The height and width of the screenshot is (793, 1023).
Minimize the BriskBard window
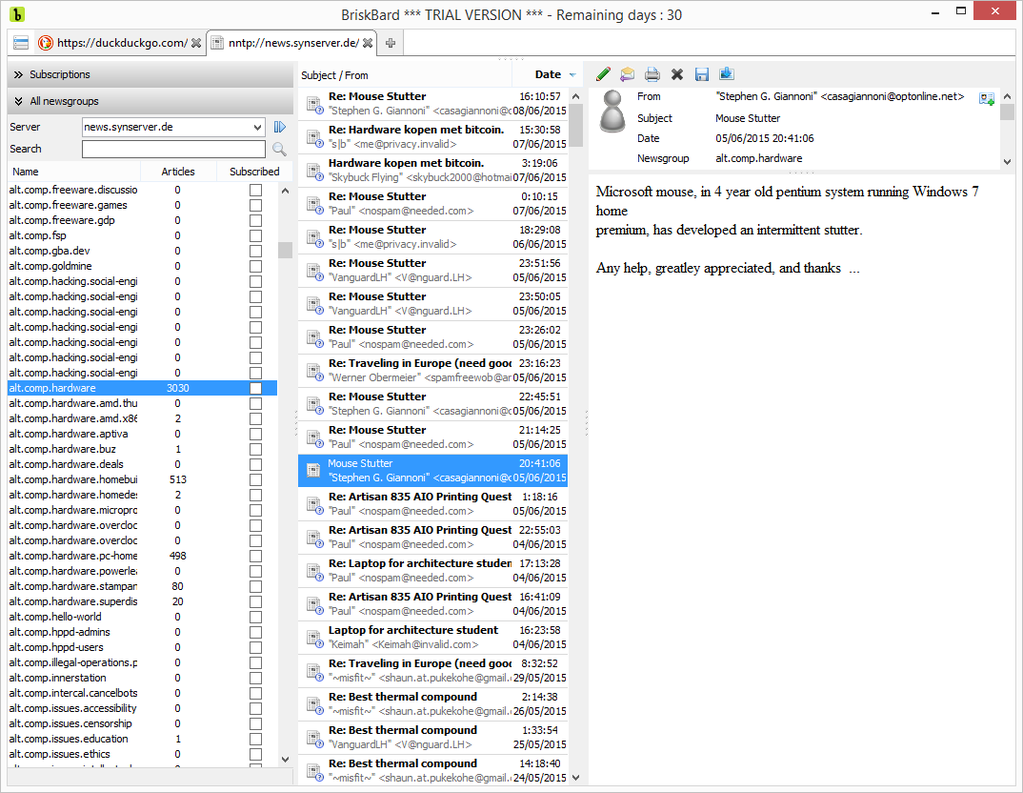(x=935, y=12)
